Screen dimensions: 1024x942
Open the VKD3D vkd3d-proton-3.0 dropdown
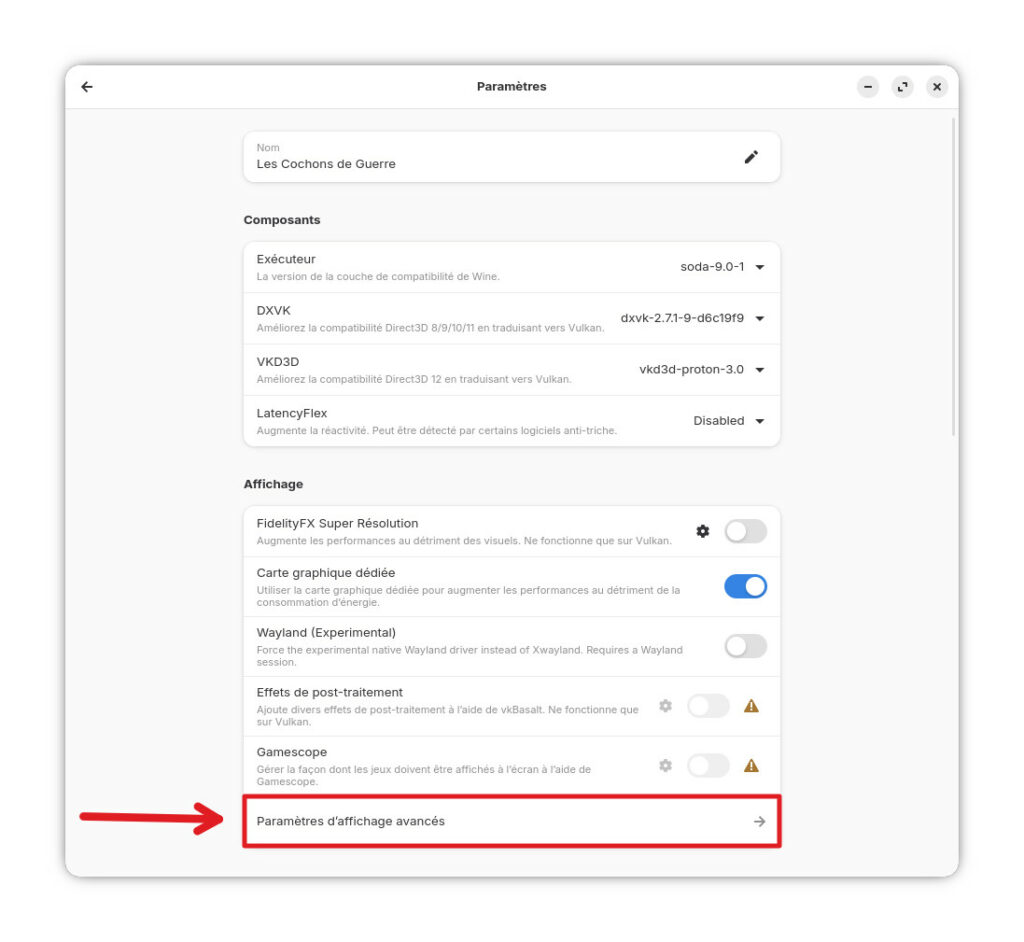coord(702,370)
